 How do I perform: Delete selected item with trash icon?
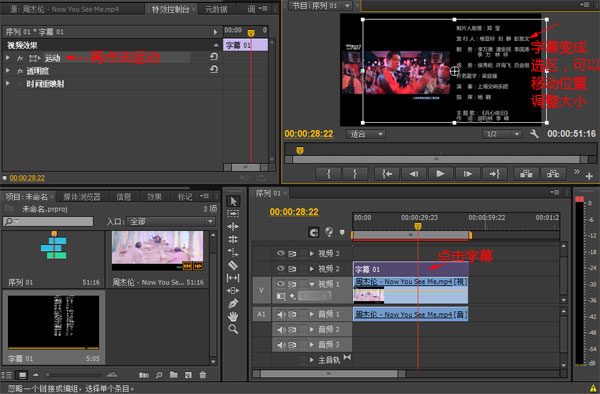(x=203, y=375)
